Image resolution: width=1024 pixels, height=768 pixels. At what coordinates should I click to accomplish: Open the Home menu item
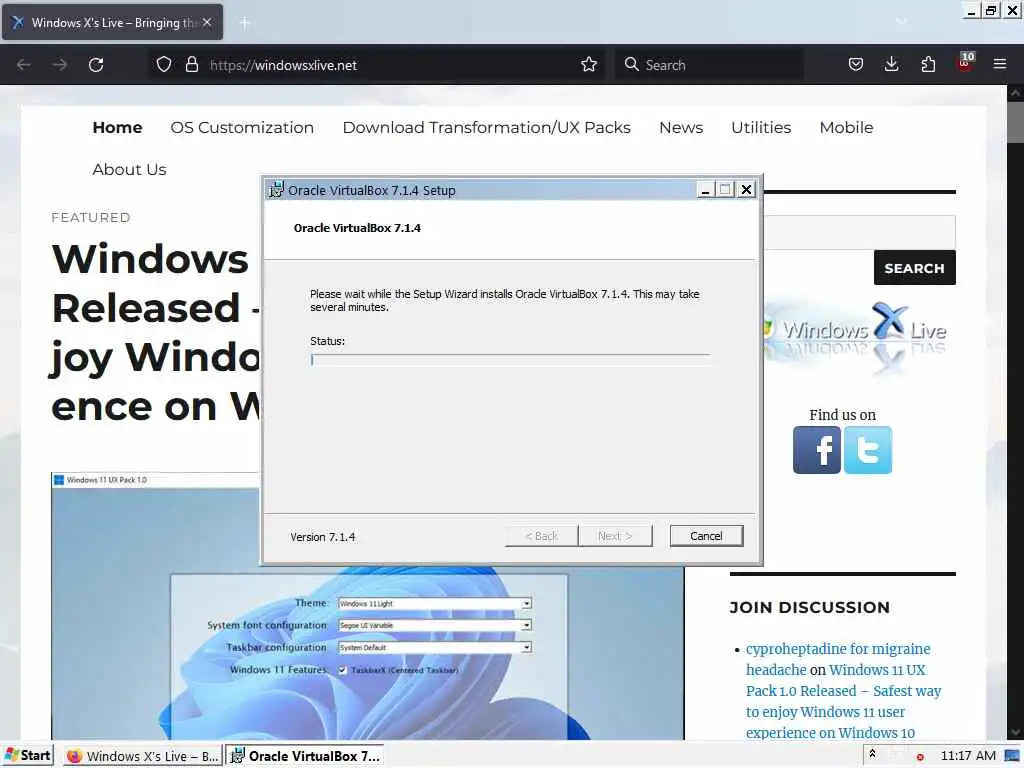118,127
